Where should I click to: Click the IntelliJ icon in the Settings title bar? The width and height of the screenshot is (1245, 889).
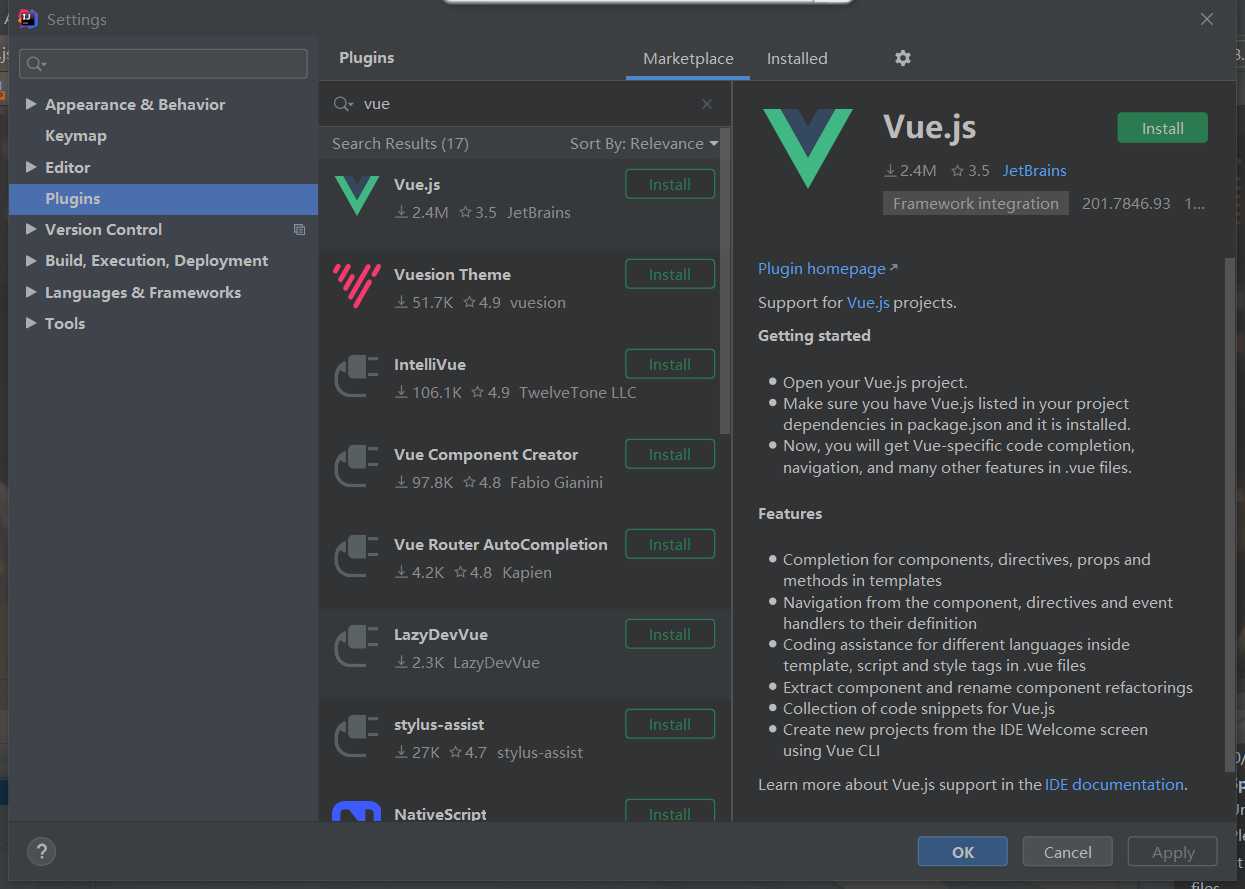coord(28,19)
